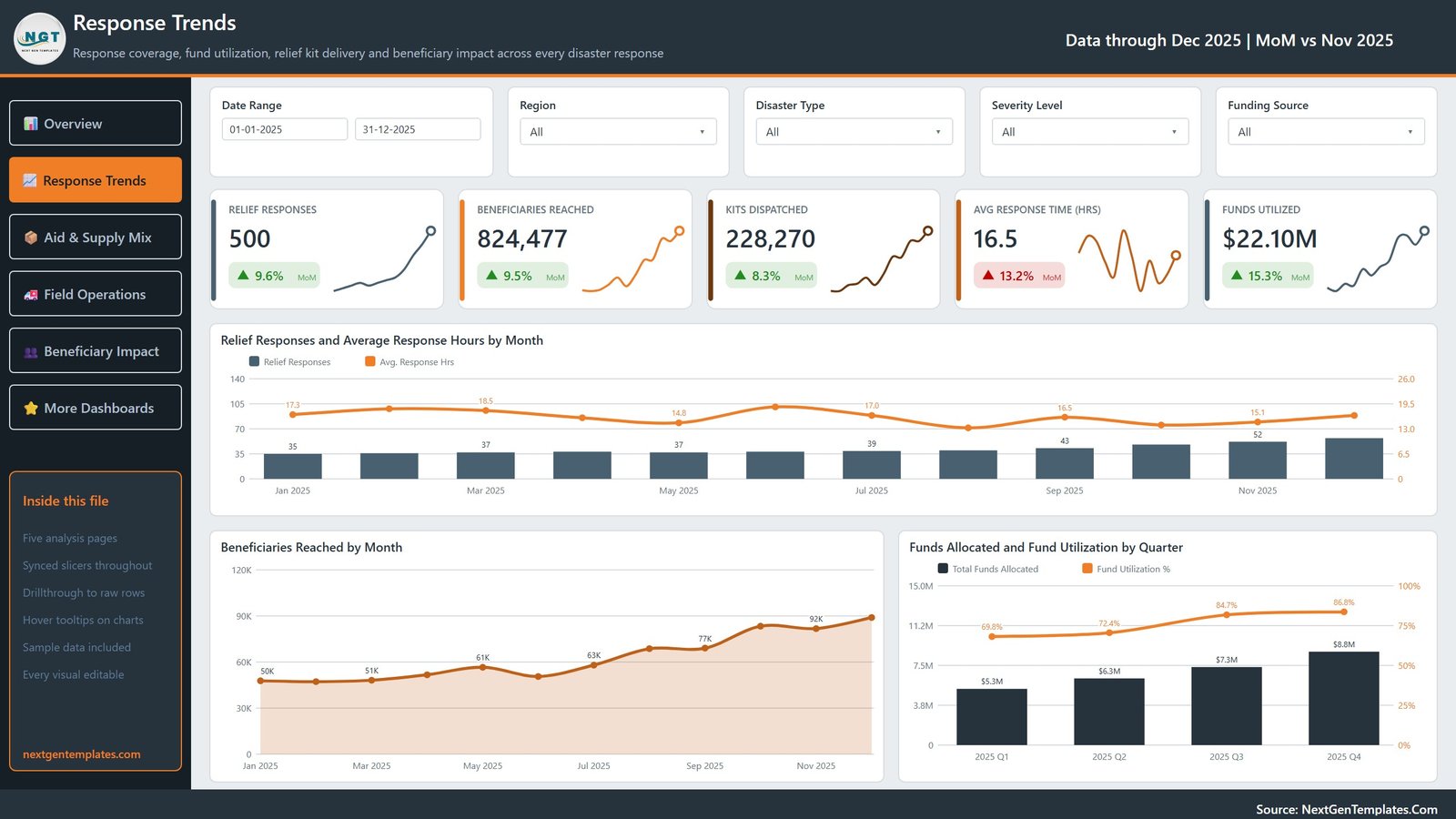Click the Avg Response Time sparkline
The image size is (1456, 819).
coord(1129,259)
